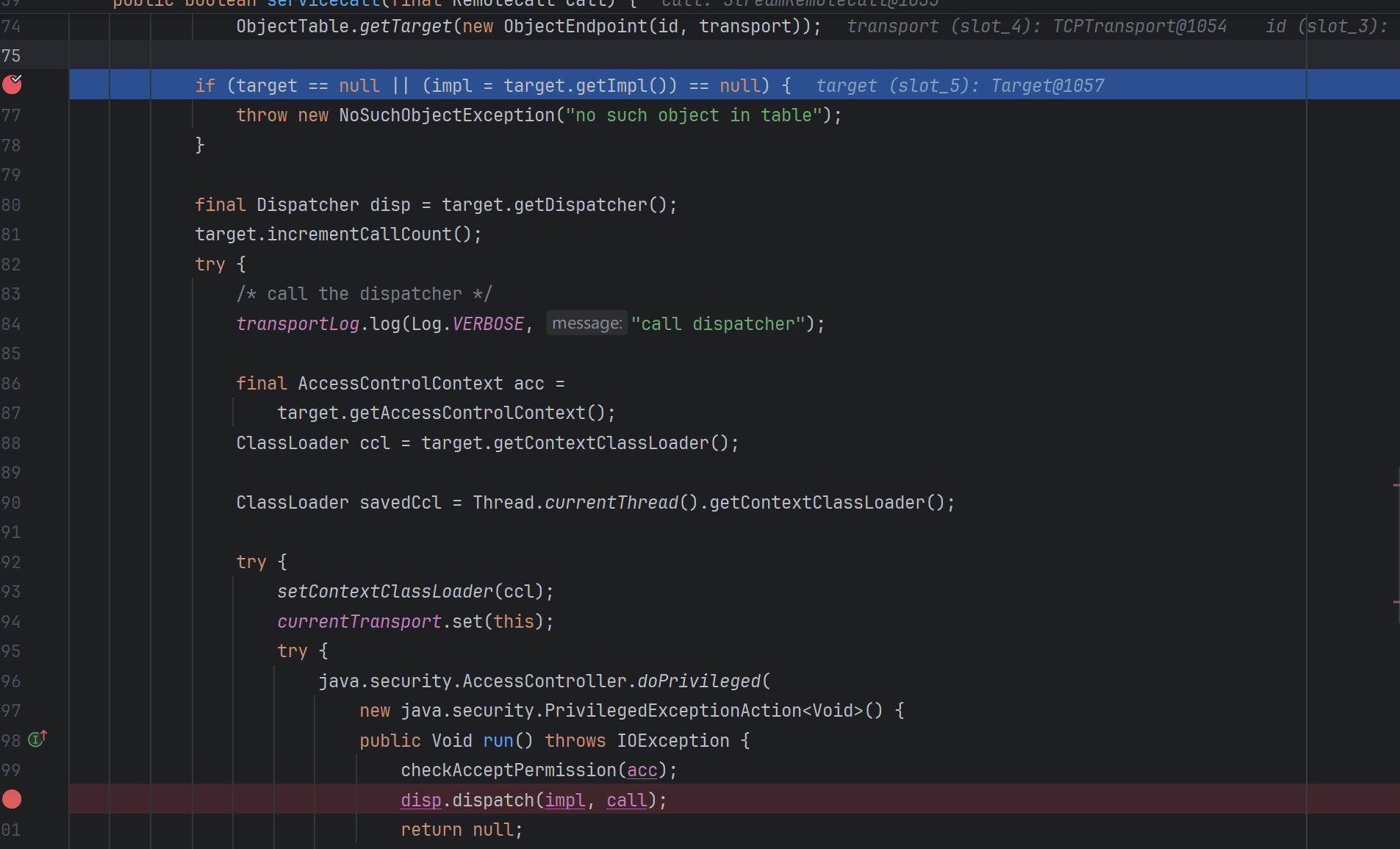1400x849 pixels.
Task: Place caret on NoSuchObjectException class name
Action: pos(446,115)
